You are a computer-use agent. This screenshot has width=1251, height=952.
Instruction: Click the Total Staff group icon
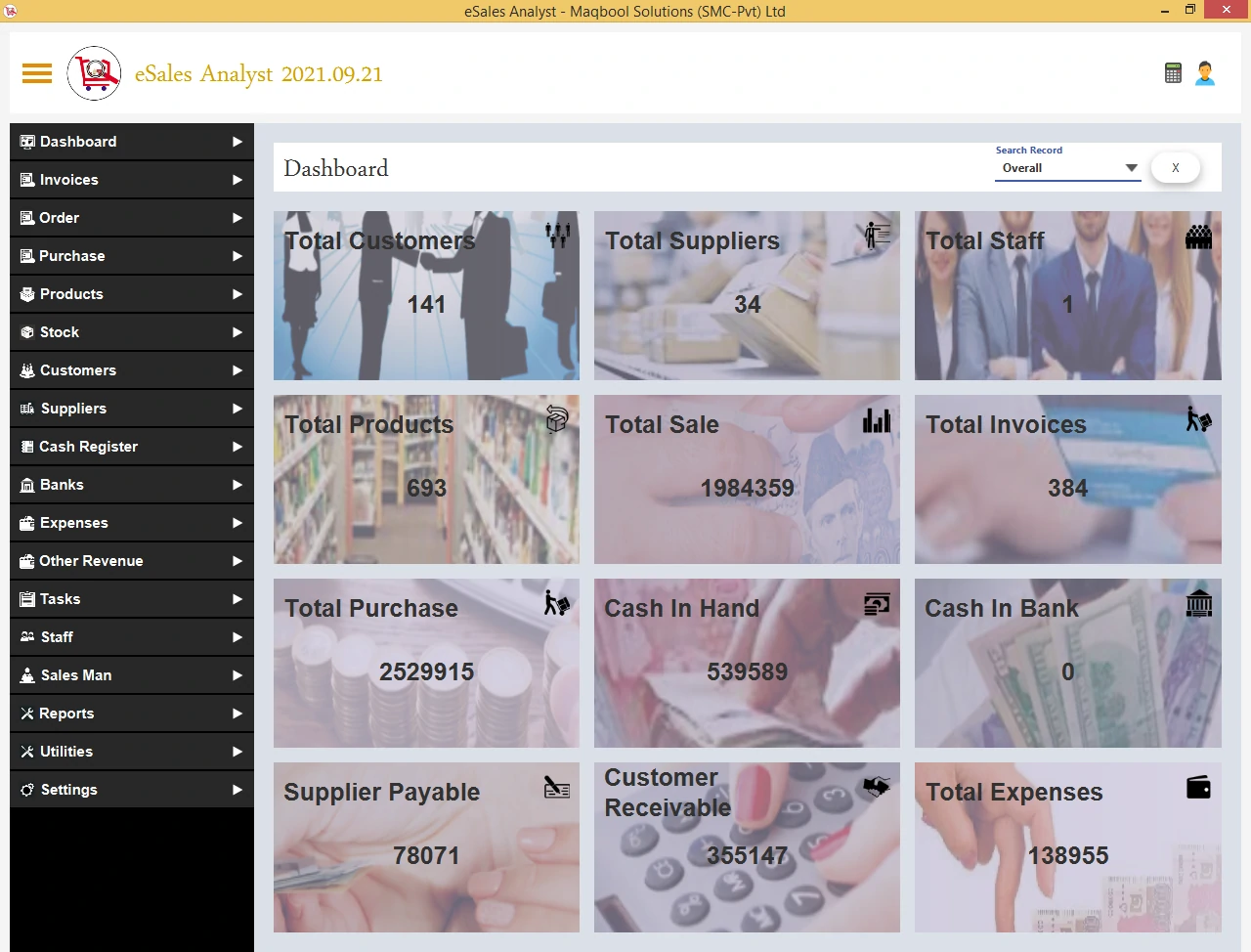point(1199,236)
